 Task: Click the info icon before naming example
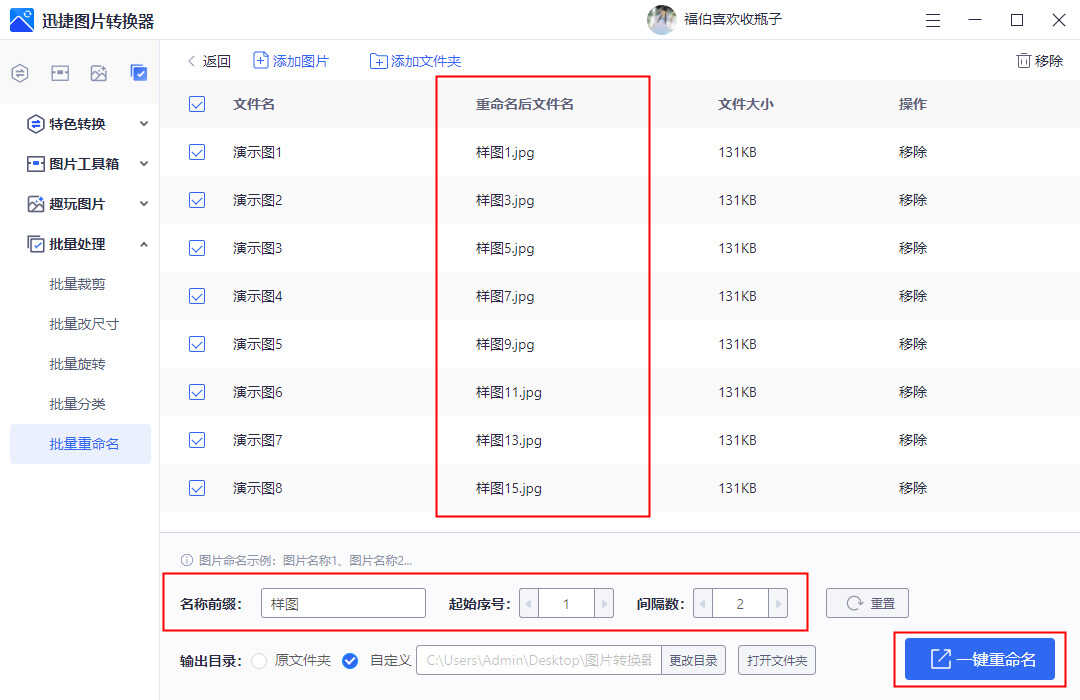click(187, 560)
